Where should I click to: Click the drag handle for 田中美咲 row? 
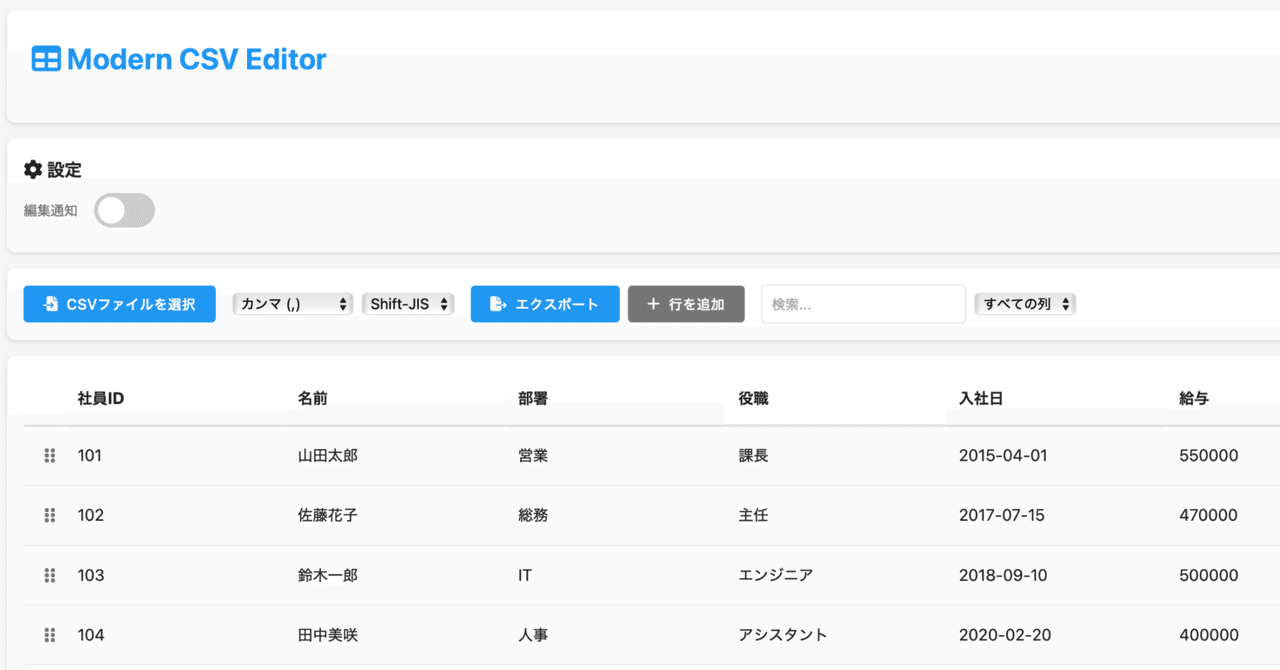(x=49, y=634)
